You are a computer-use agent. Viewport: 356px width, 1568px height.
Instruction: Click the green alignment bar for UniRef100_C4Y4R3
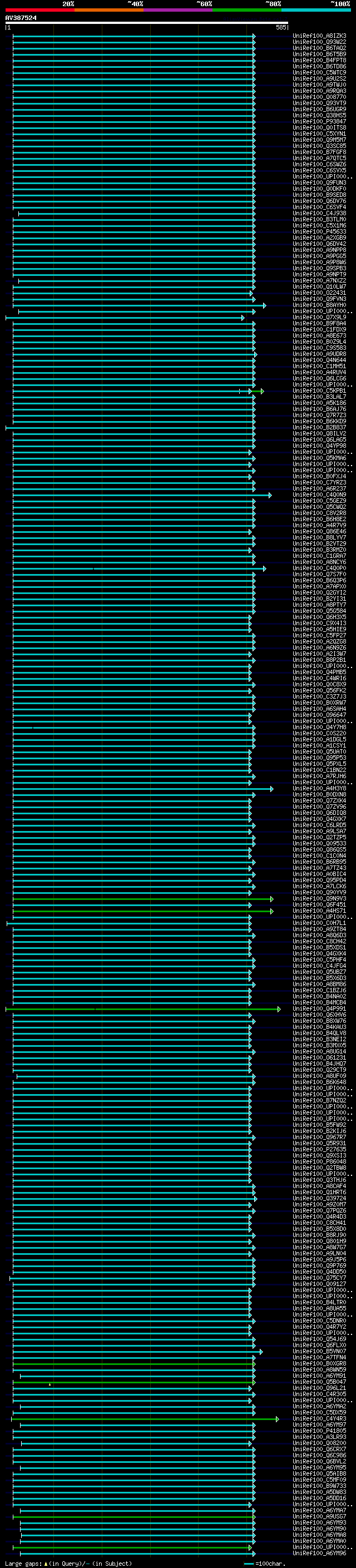point(145,1419)
